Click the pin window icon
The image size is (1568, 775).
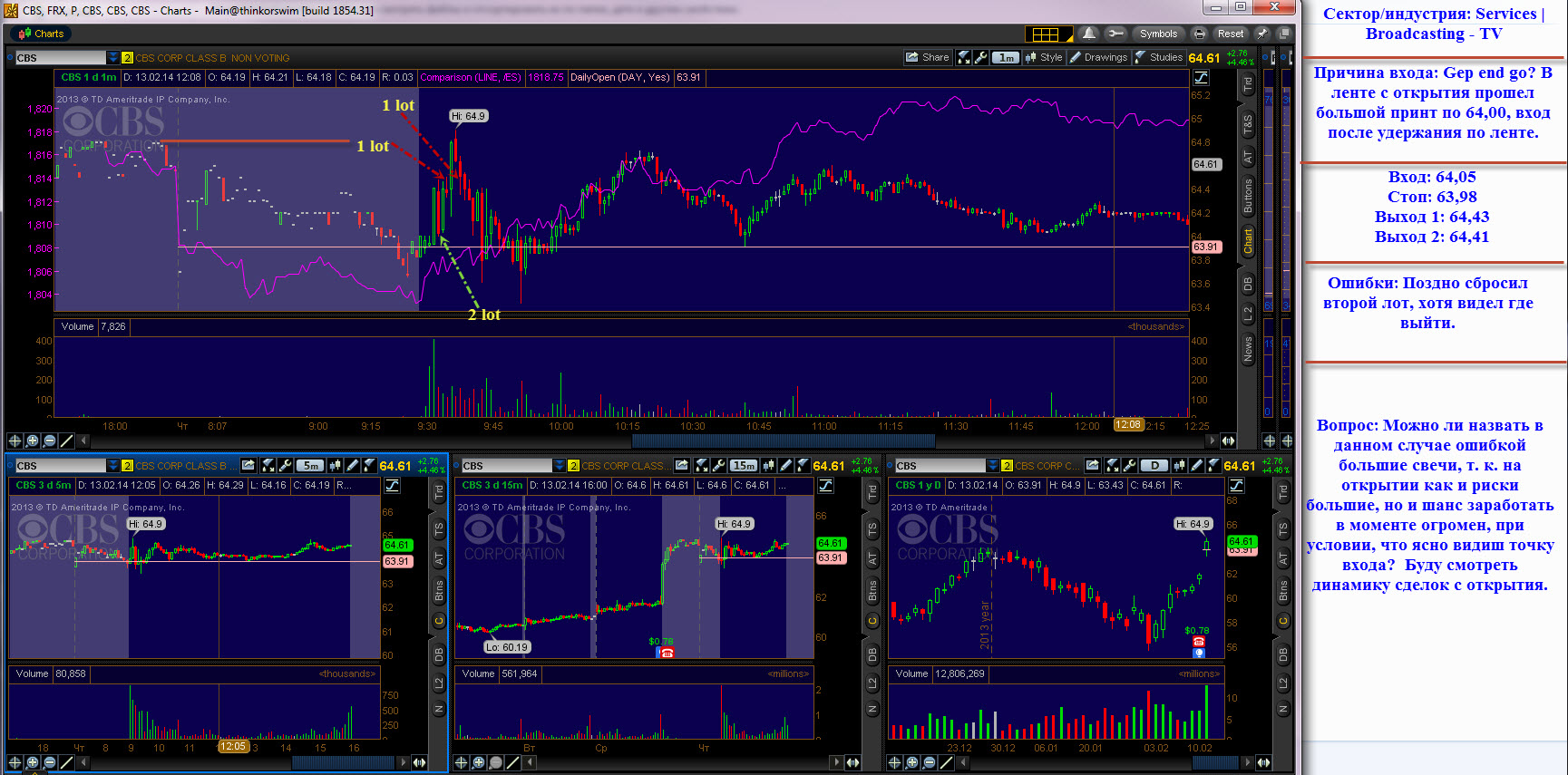pyautogui.click(x=1261, y=34)
